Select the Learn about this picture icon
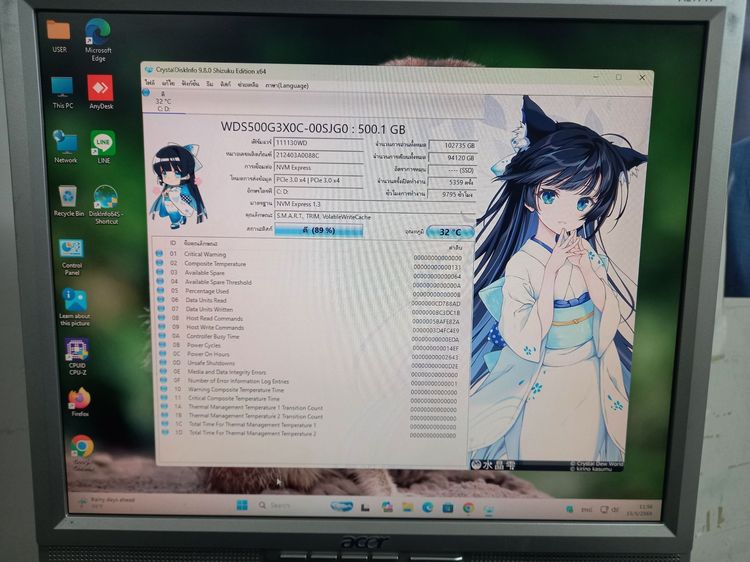This screenshot has width=750, height=562. pos(75,308)
